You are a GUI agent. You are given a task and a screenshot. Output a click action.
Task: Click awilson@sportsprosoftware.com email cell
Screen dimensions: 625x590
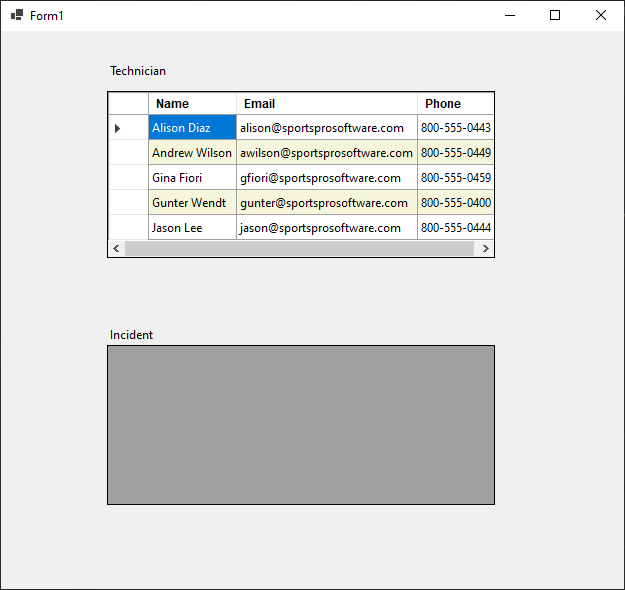327,152
